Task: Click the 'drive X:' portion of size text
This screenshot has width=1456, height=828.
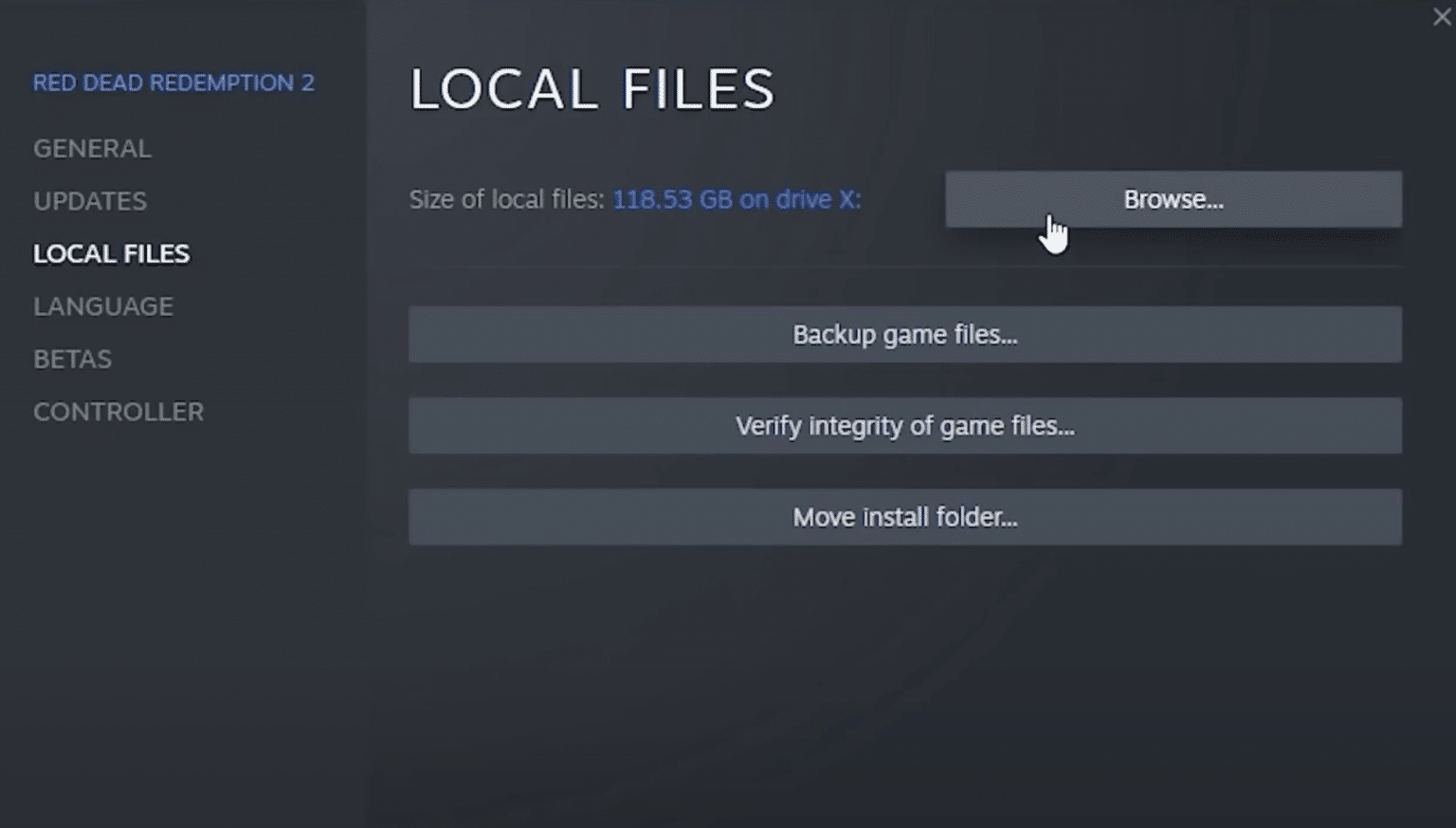Action: coord(818,200)
